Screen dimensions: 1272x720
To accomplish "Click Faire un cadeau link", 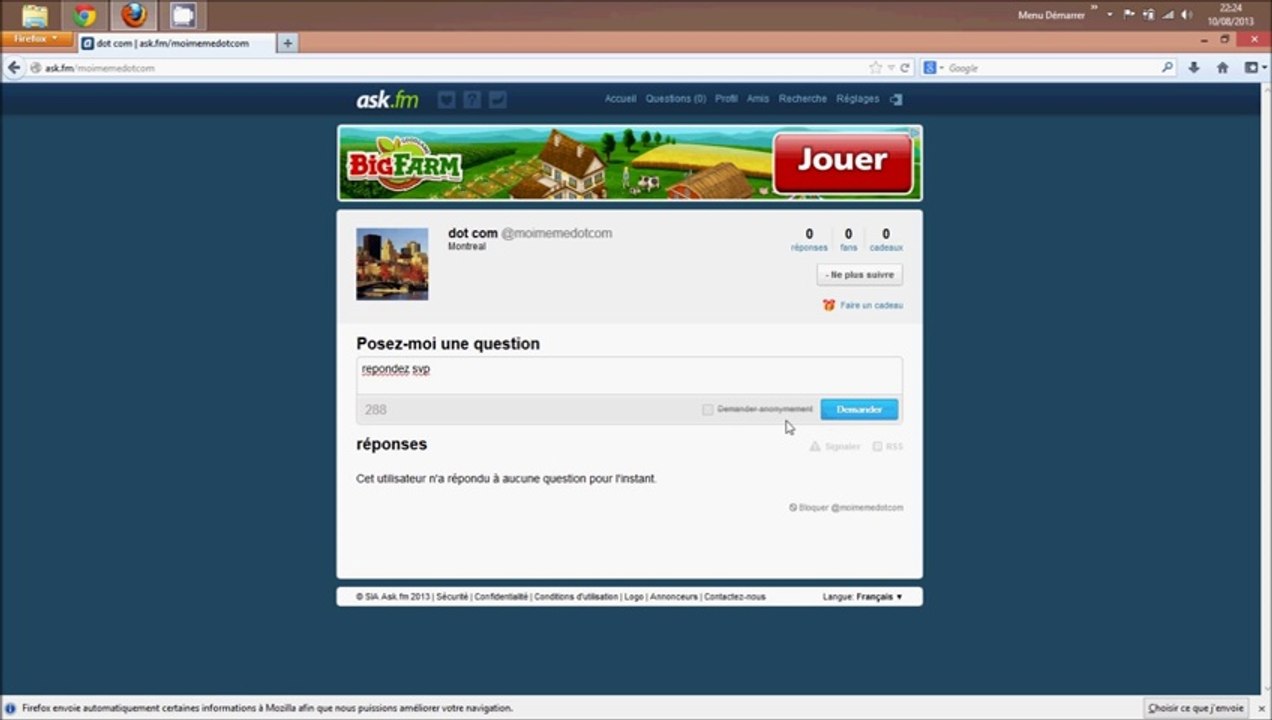I will (871, 305).
